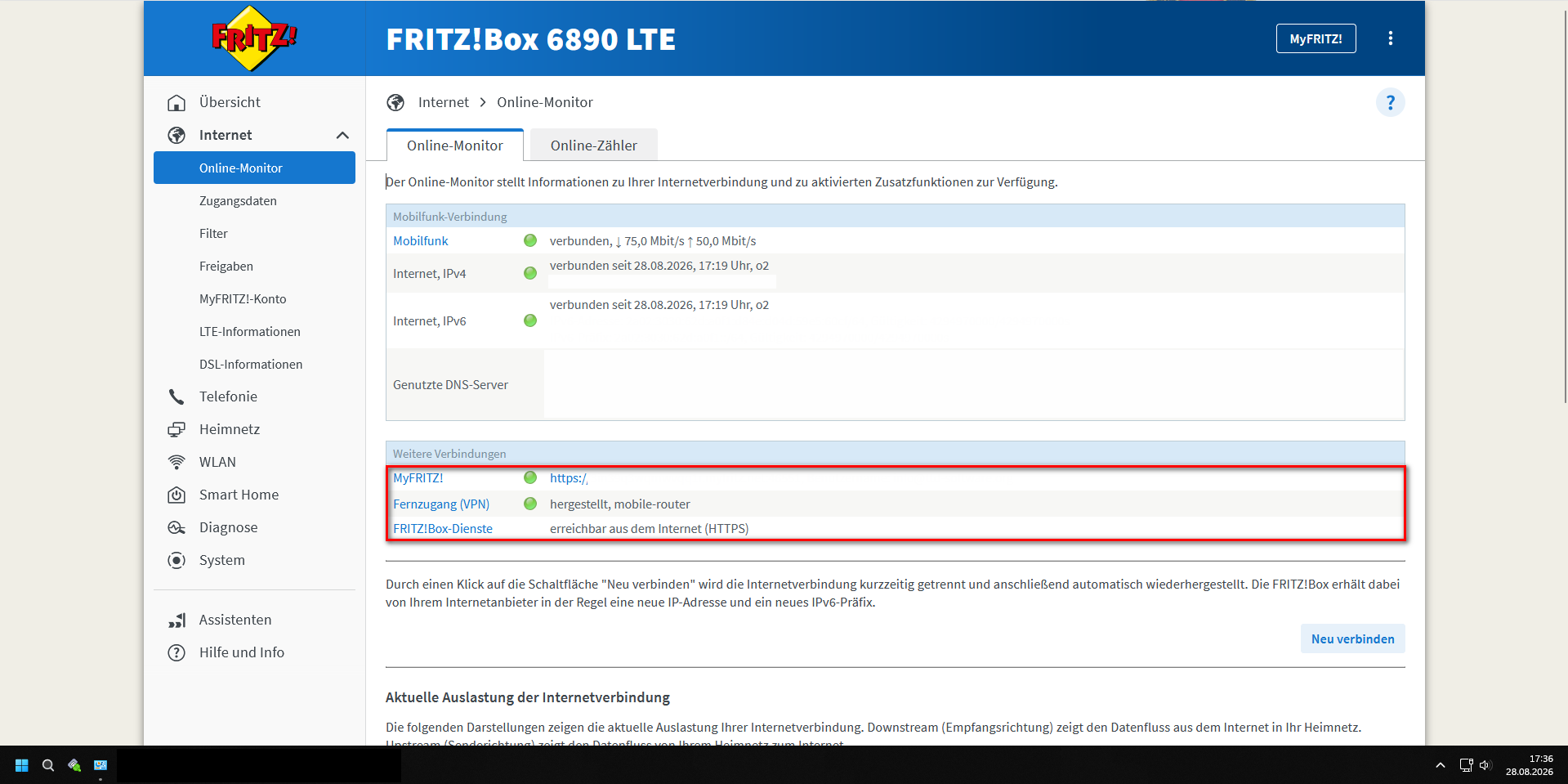Click the Internet, IPv6 green status dot

pyautogui.click(x=530, y=320)
